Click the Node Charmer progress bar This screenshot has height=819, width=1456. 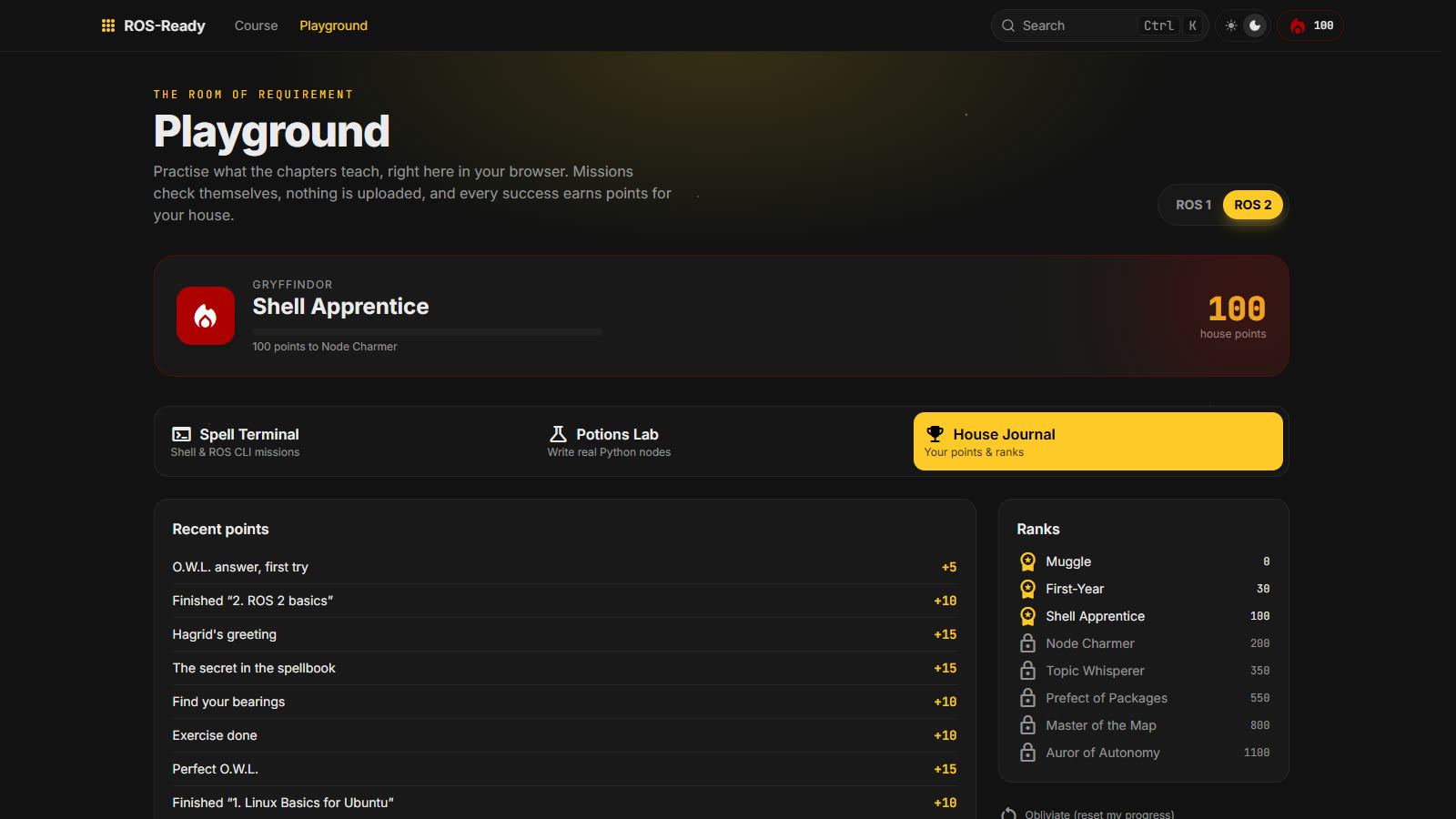pyautogui.click(x=428, y=332)
